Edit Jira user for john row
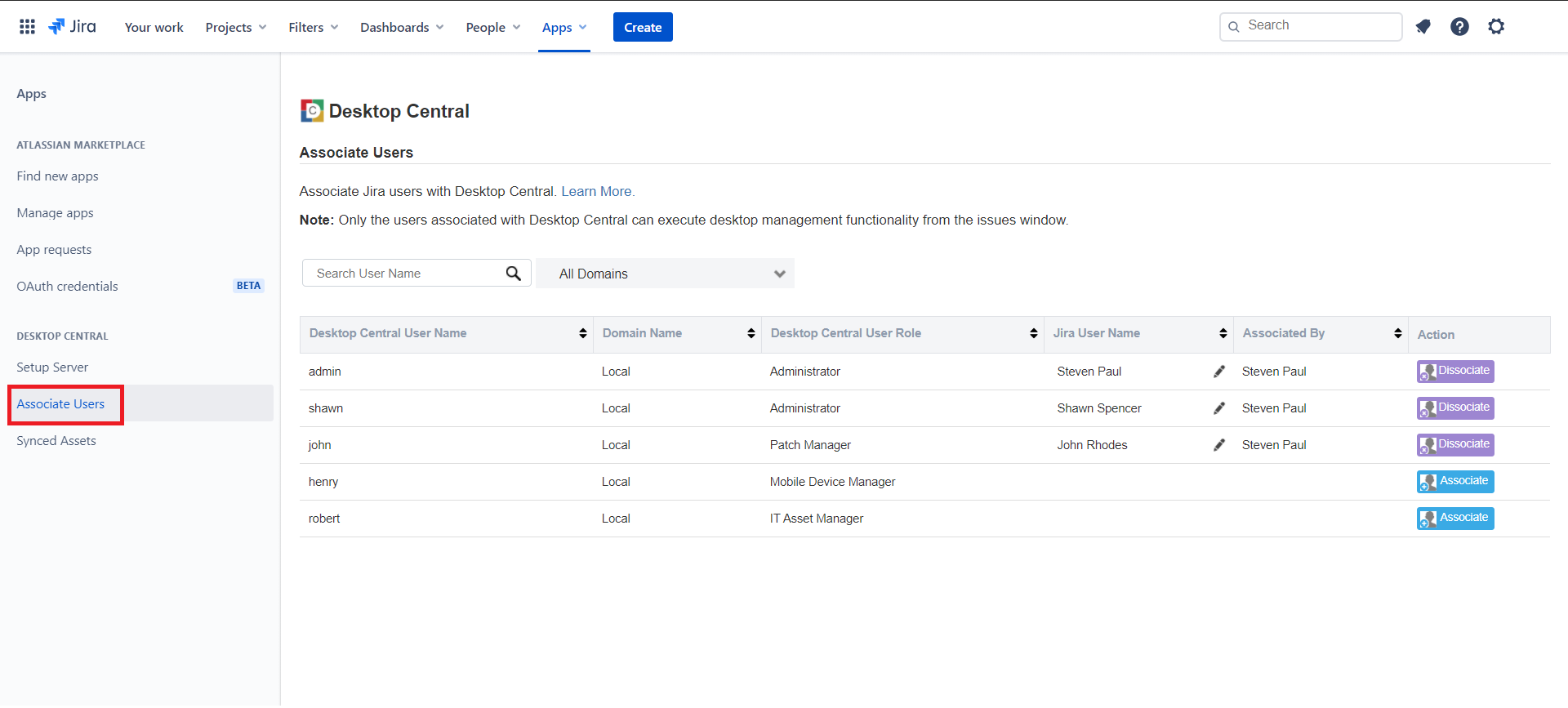Viewport: 1568px width, 708px height. pos(1219,445)
